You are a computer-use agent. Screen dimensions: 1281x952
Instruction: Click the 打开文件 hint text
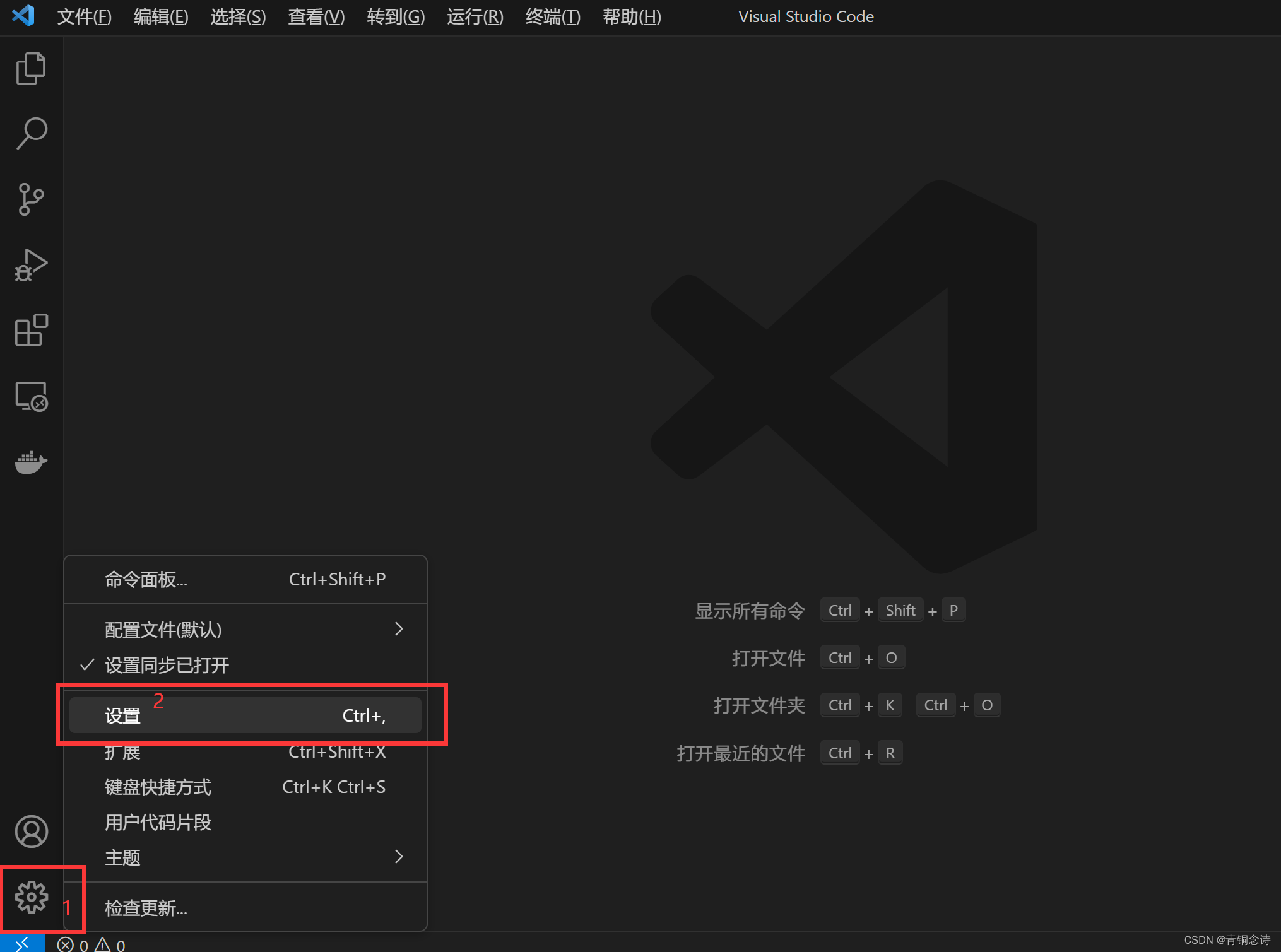pos(768,658)
